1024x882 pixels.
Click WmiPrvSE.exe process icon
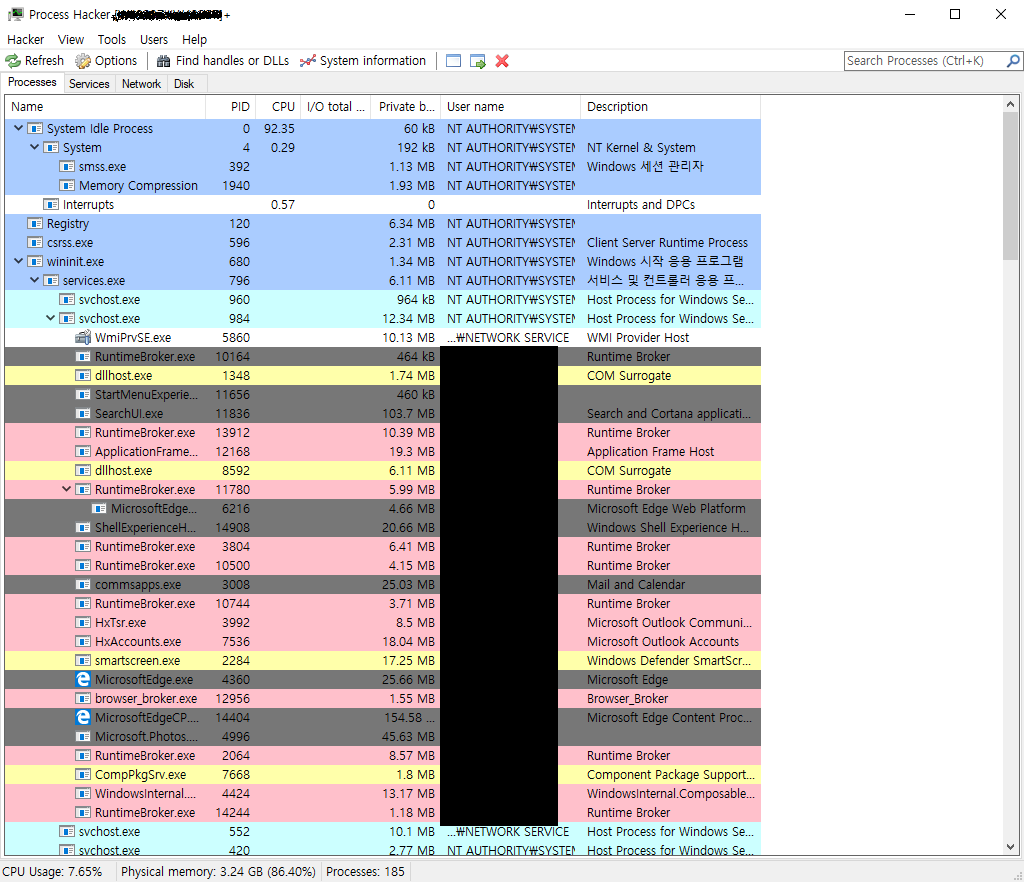point(83,338)
